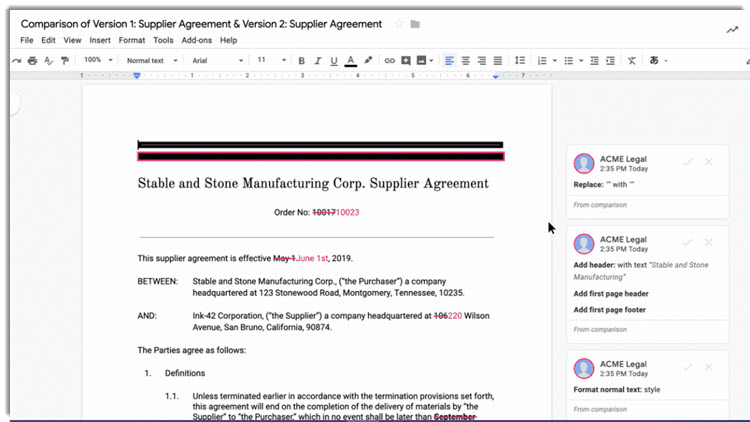Viewport: 750px width, 422px height.
Task: Open the text color picker
Action: tap(351, 61)
